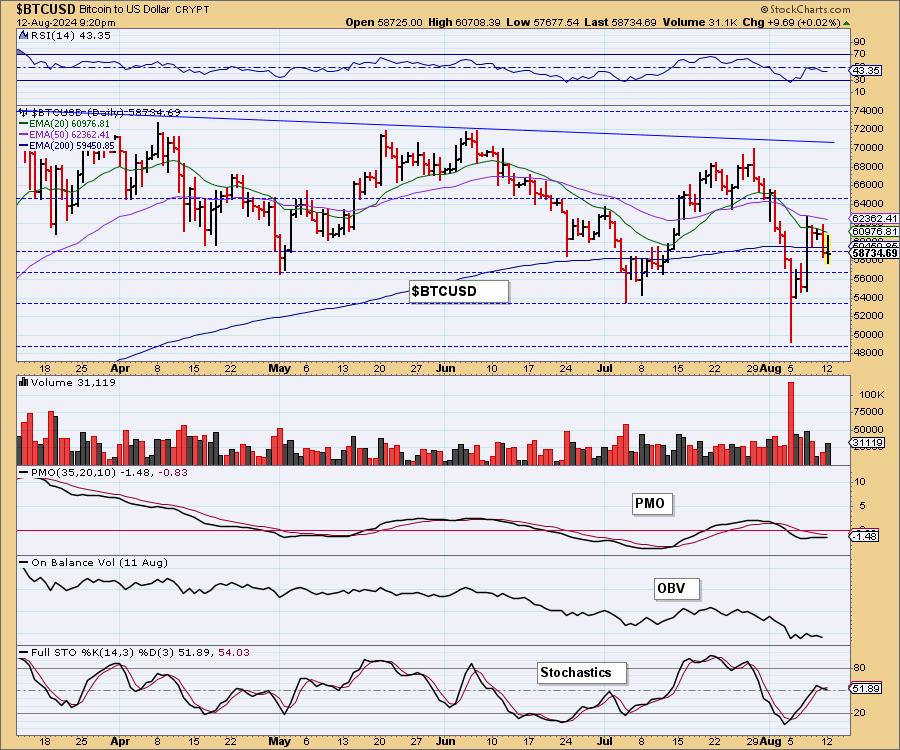This screenshot has width=900, height=750.
Task: Click the 60976.81 price tag on right axis
Action: point(874,231)
